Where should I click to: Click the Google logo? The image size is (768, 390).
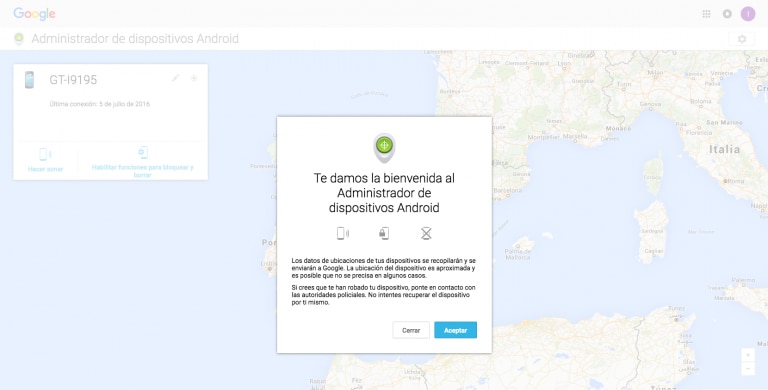pos(34,14)
